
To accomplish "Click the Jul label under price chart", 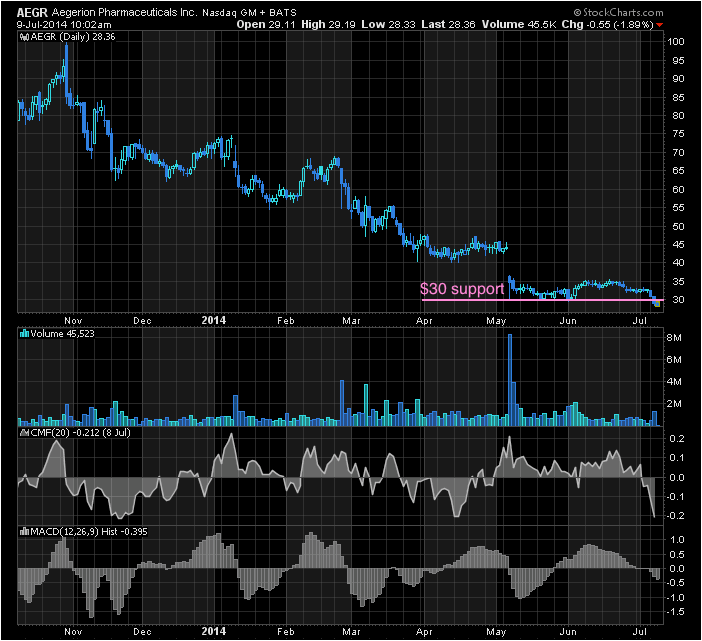I will (640, 321).
